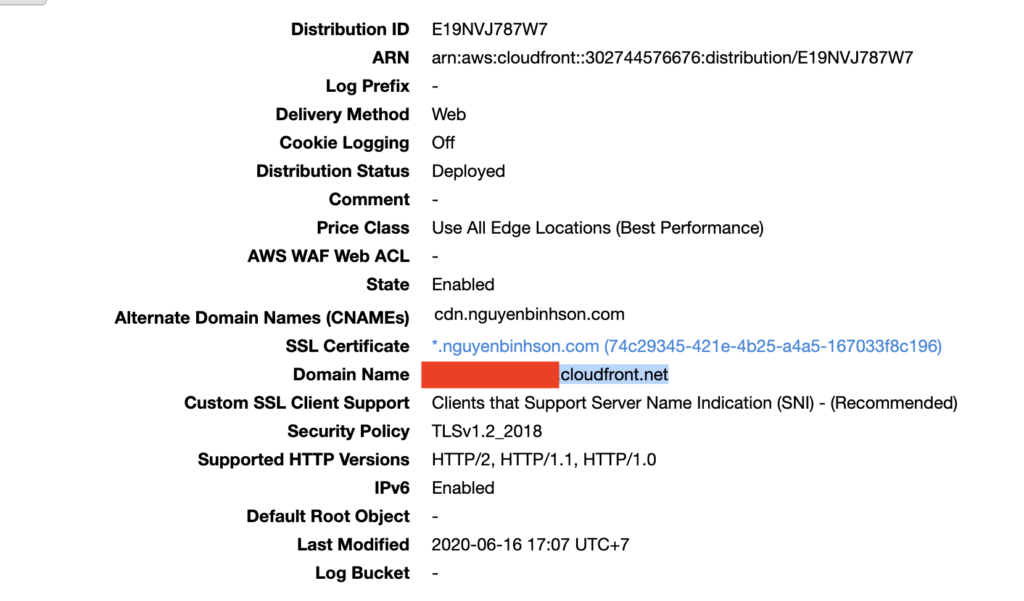Click the Custom SSL Client Support value
The width and height of the screenshot is (1024, 601).
click(x=694, y=403)
